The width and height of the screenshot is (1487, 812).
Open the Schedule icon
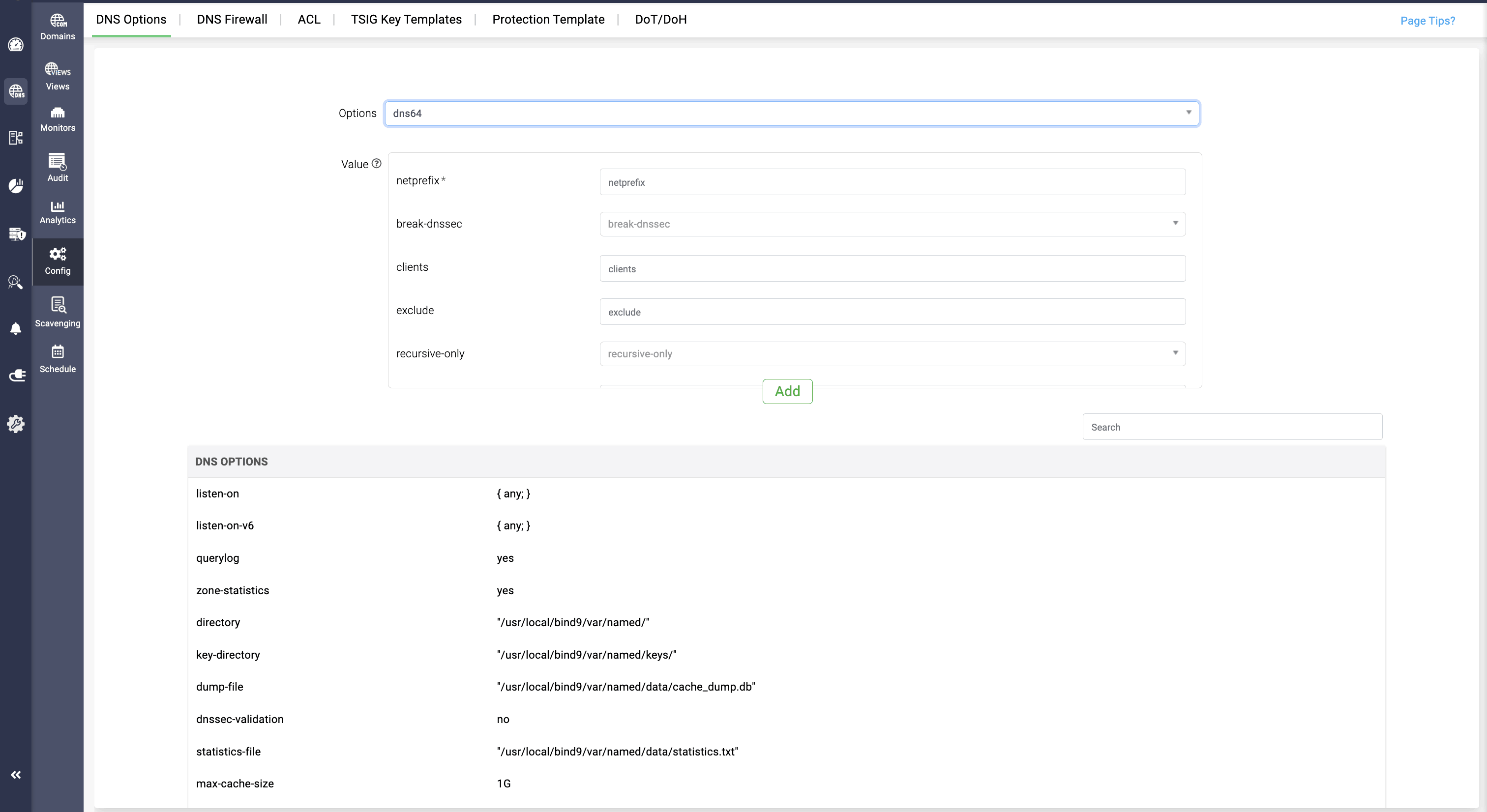point(57,358)
